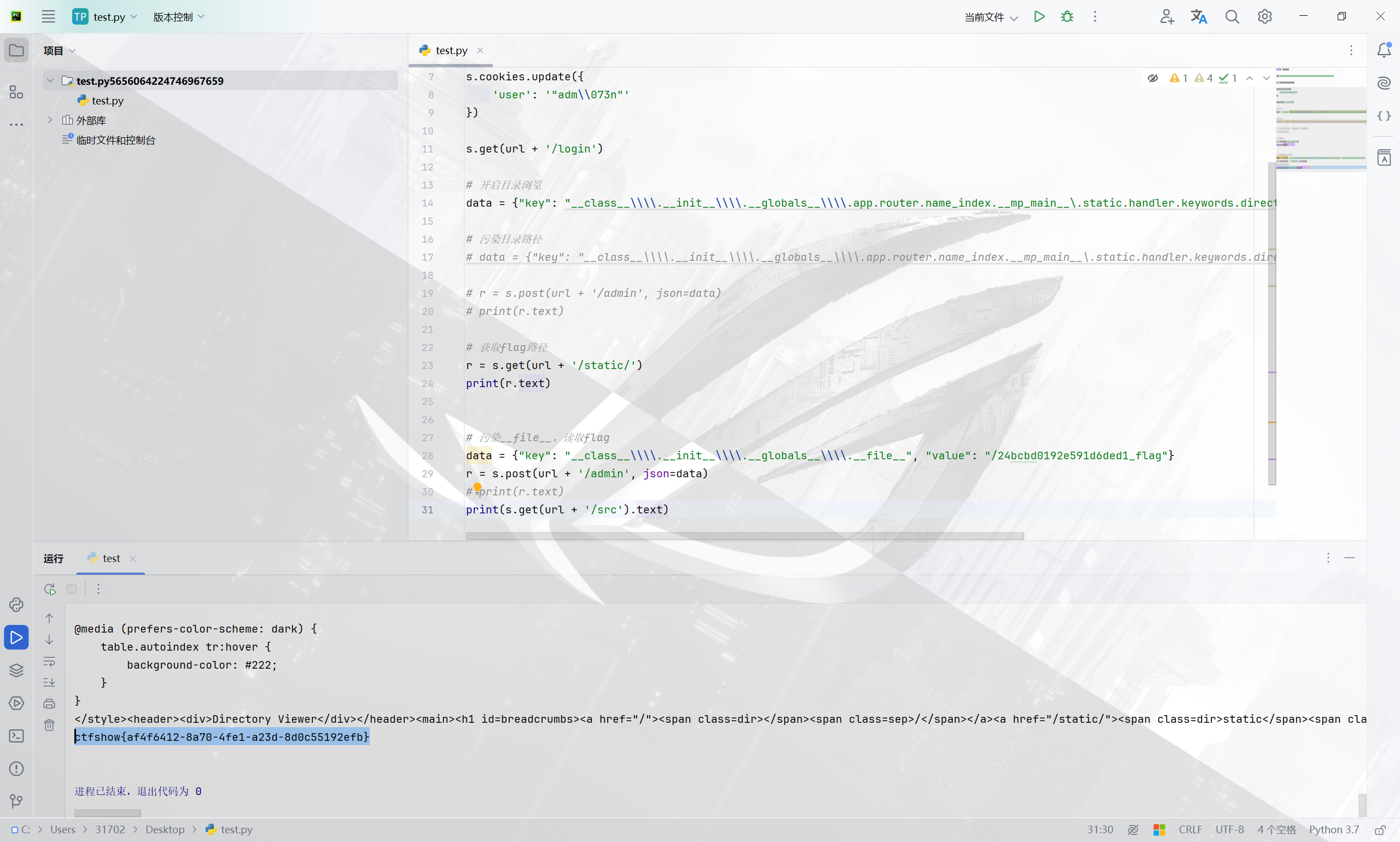Click the 31:30 line column indicator

click(x=1100, y=829)
